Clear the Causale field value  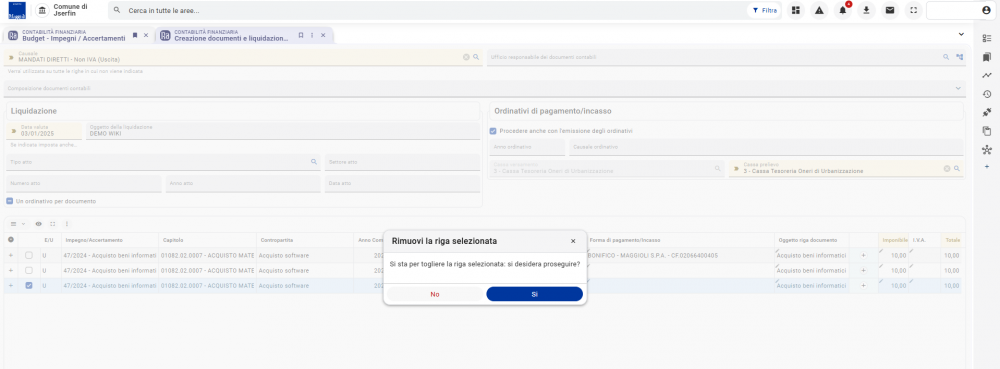coord(466,57)
